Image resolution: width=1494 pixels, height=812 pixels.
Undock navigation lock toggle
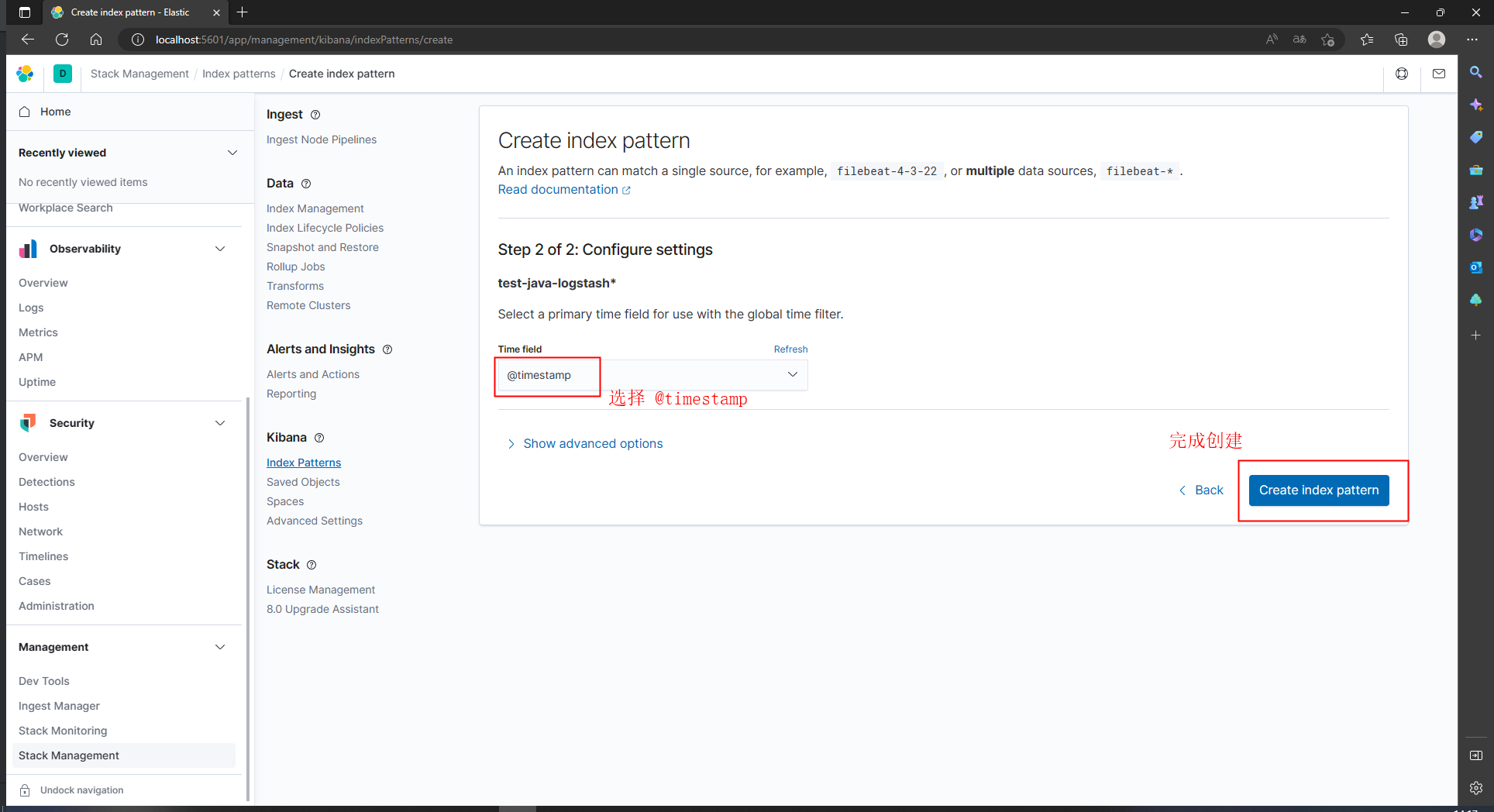[x=71, y=790]
